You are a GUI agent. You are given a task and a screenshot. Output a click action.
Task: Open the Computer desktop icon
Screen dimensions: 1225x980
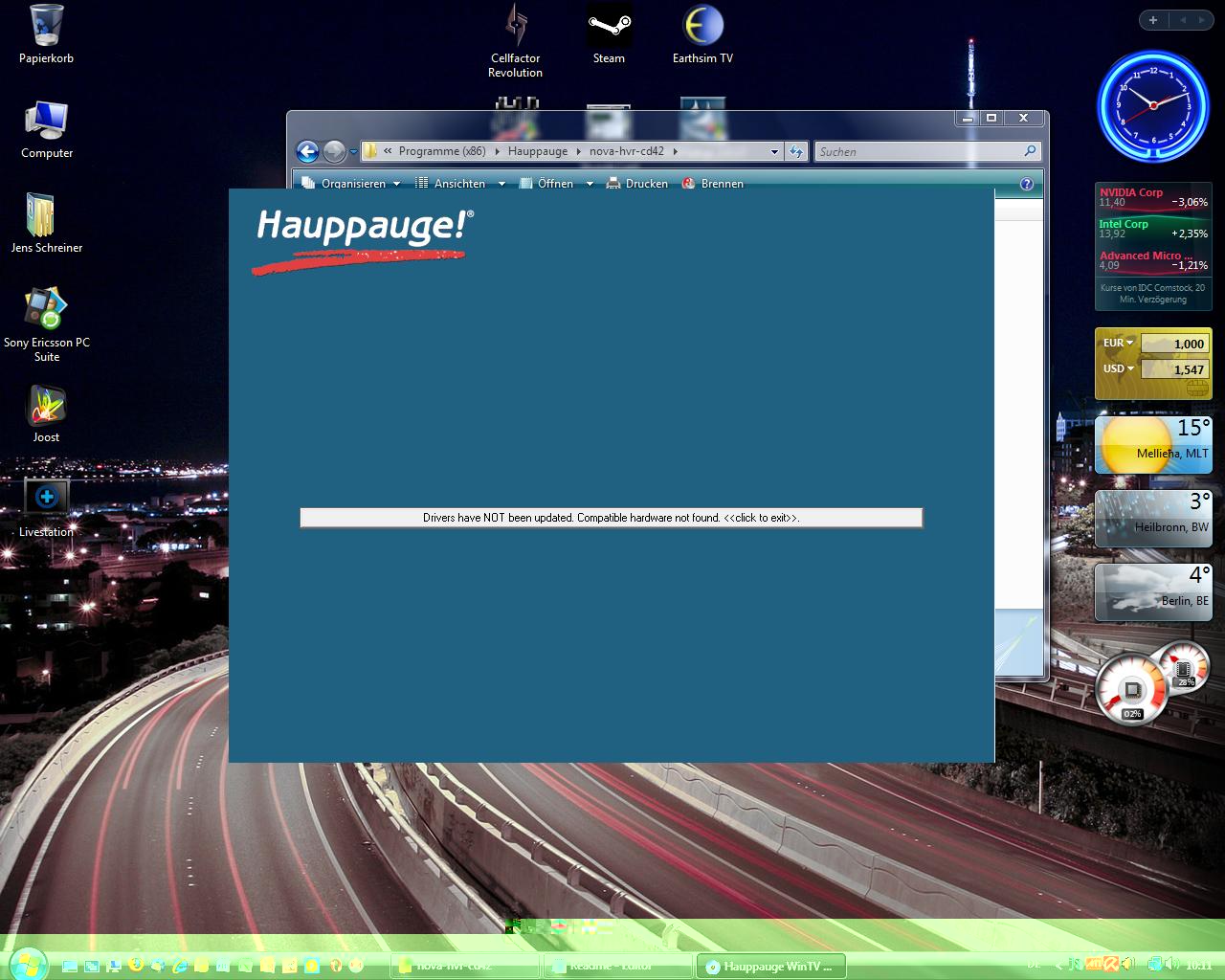tap(46, 129)
